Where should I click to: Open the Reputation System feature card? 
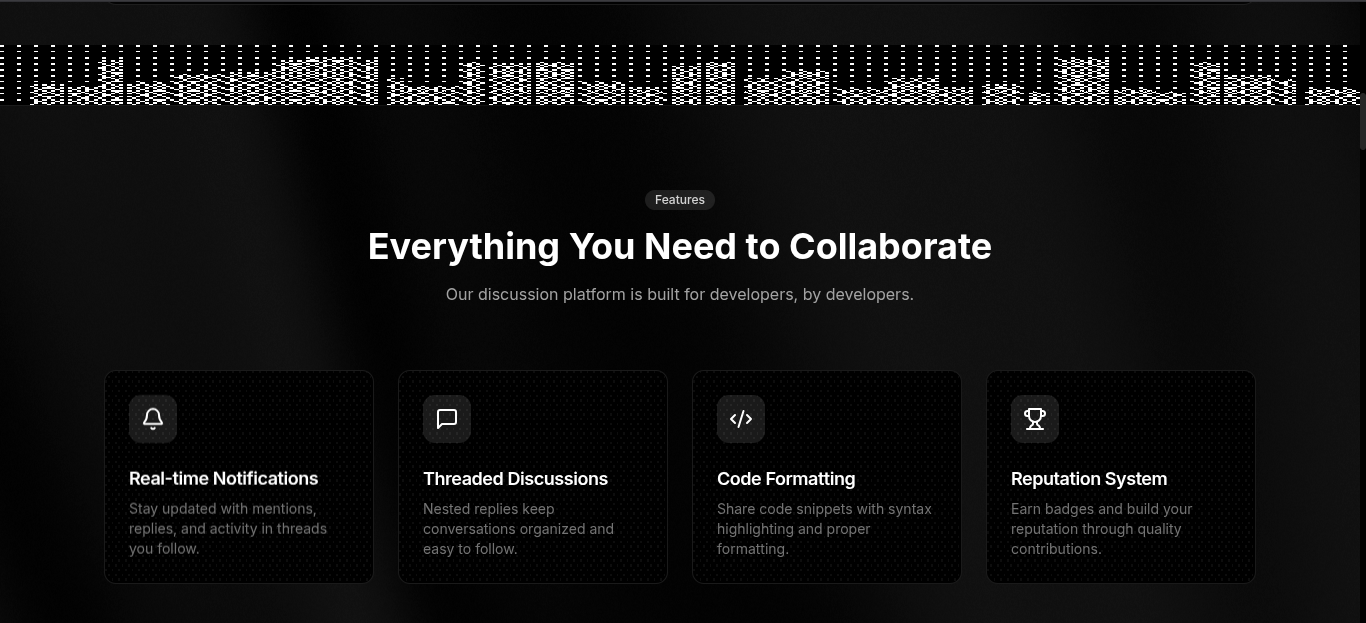point(1121,476)
